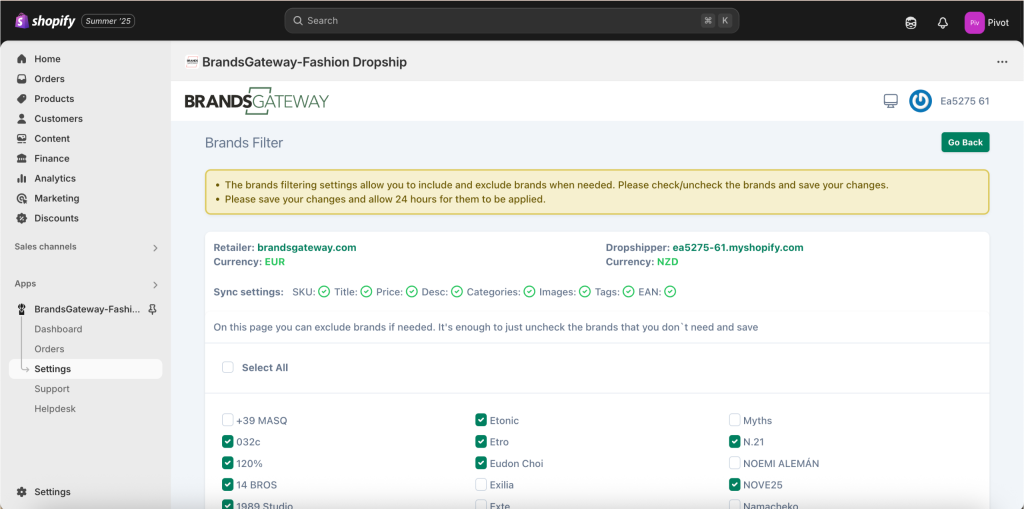The image size is (1024, 509).
Task: Click the Go Back button
Action: (x=965, y=142)
